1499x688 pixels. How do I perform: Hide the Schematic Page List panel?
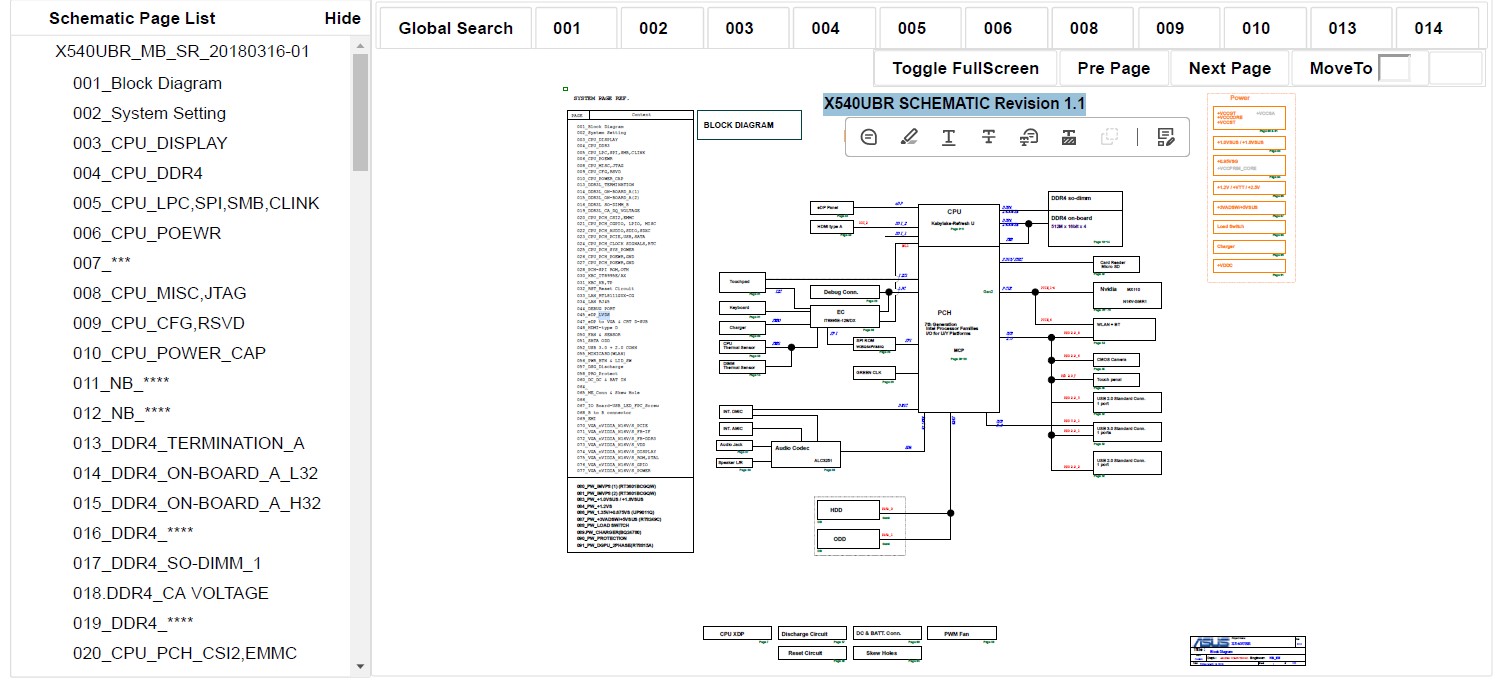[x=343, y=18]
